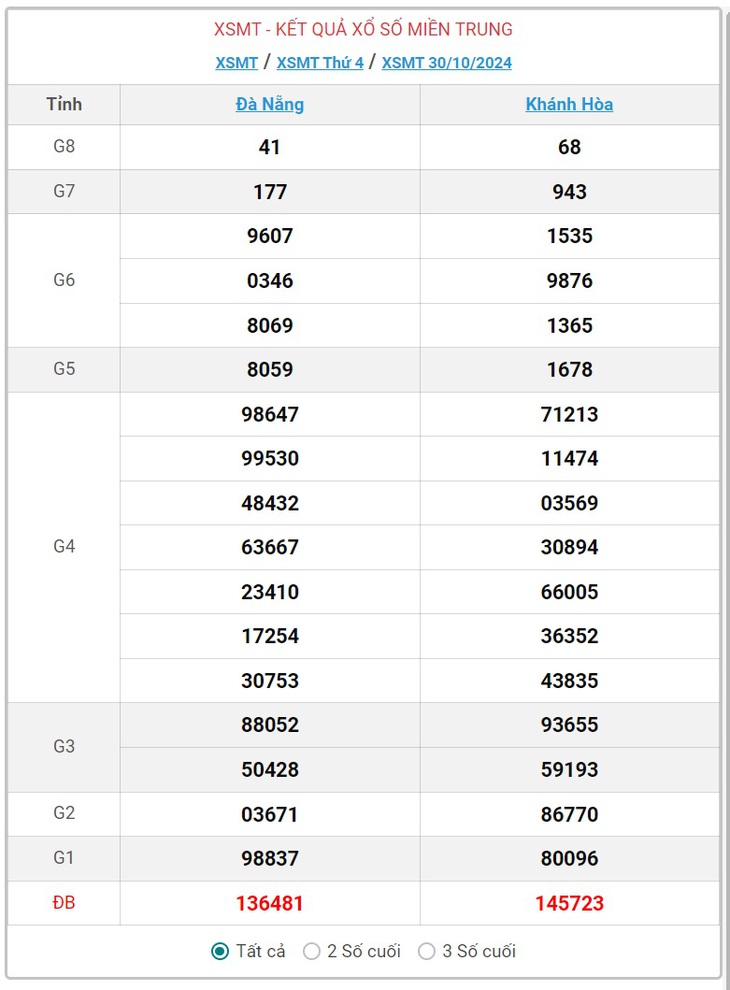Image resolution: width=730 pixels, height=990 pixels.
Task: Click the G8 result 68 for Khánh Hòa
Action: coord(569,147)
